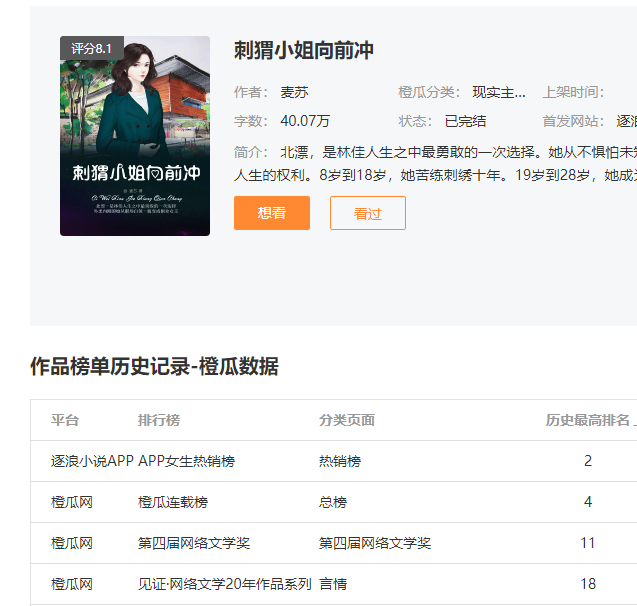Click the 橙瓜分类 label
The image size is (637, 606).
coord(429,92)
